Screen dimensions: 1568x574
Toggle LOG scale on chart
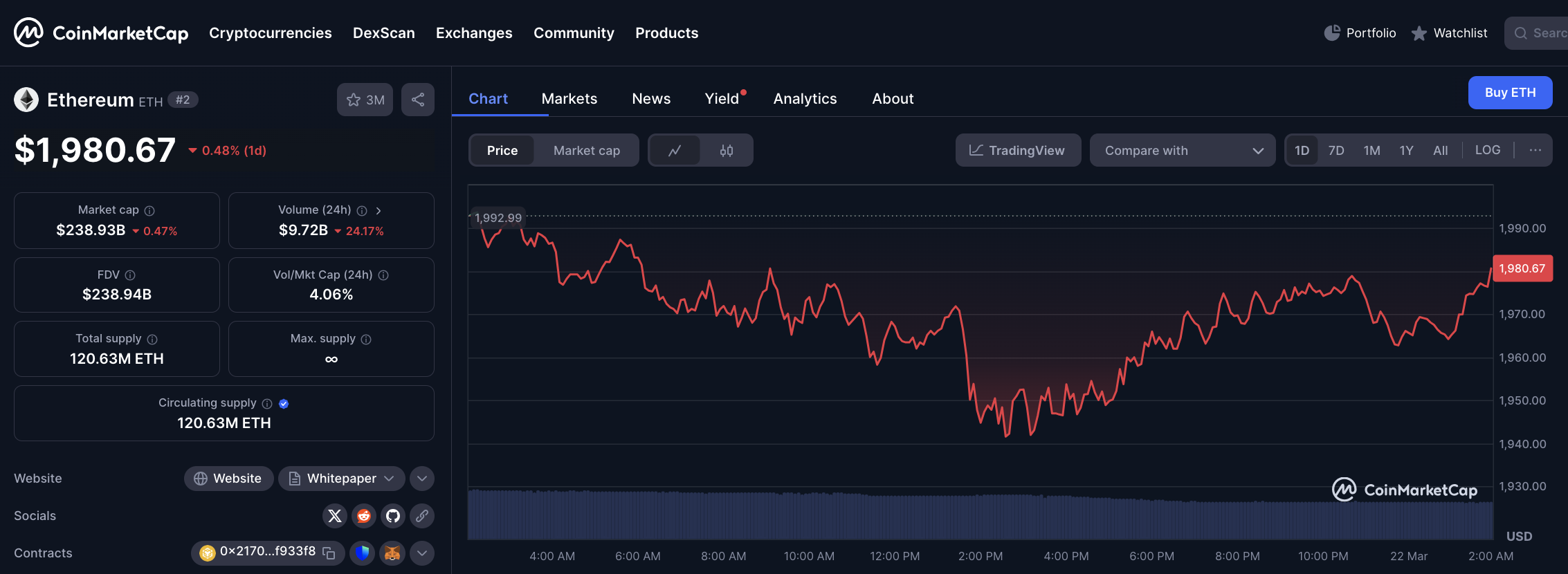click(1488, 150)
